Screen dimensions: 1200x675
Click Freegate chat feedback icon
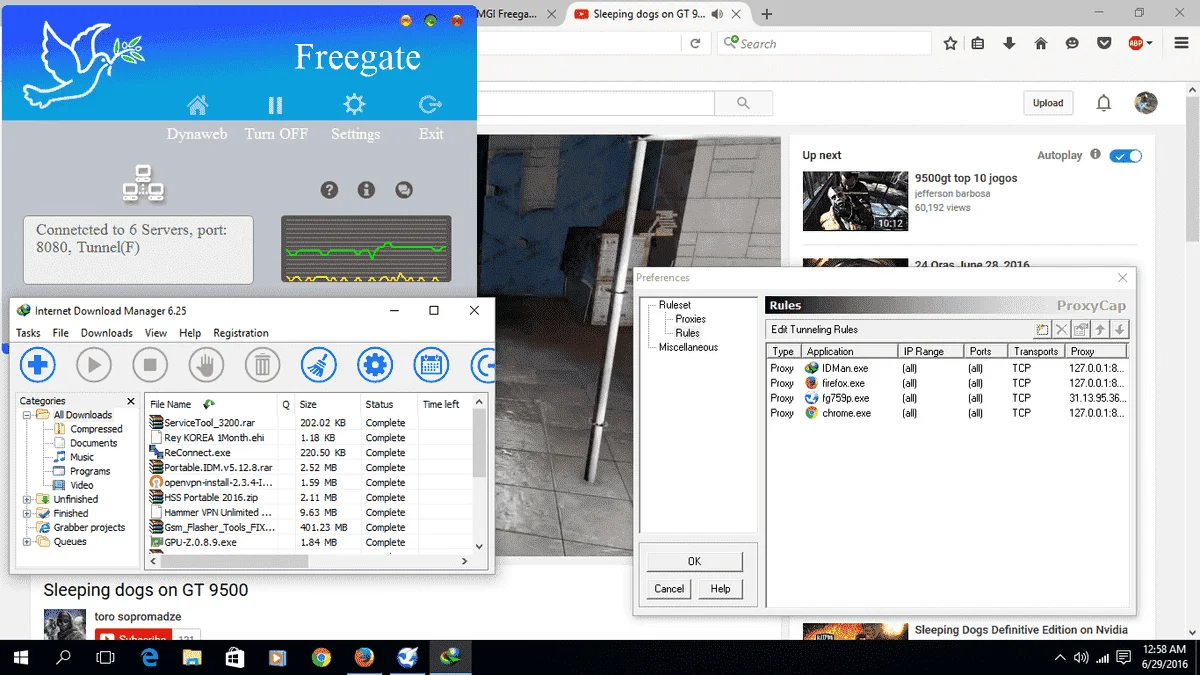tap(403, 189)
